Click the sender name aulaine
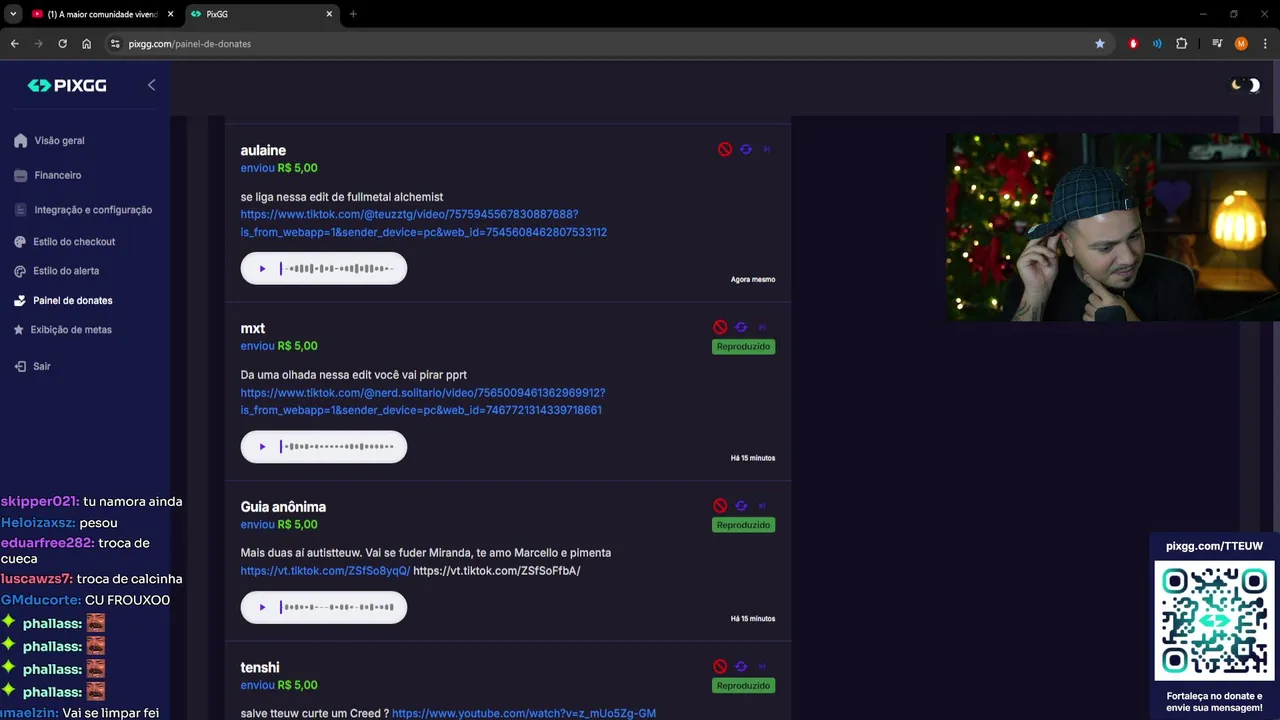Image resolution: width=1280 pixels, height=720 pixels. (263, 150)
